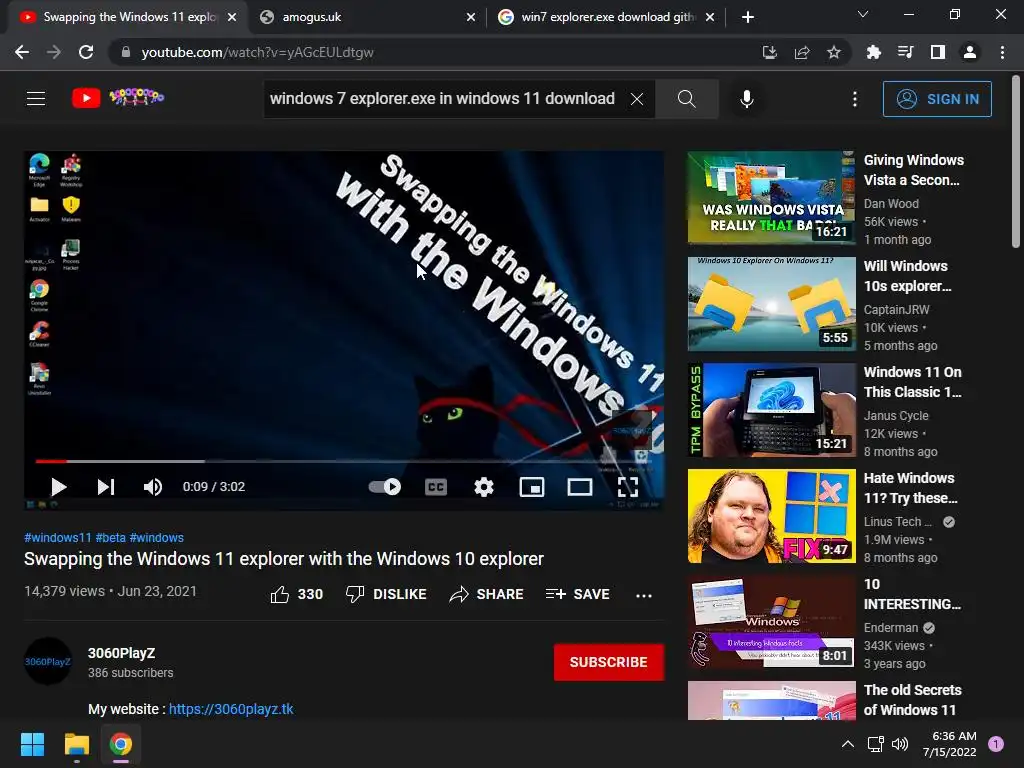
Task: Open the YouTube hamburger guide menu
Action: coord(36,99)
